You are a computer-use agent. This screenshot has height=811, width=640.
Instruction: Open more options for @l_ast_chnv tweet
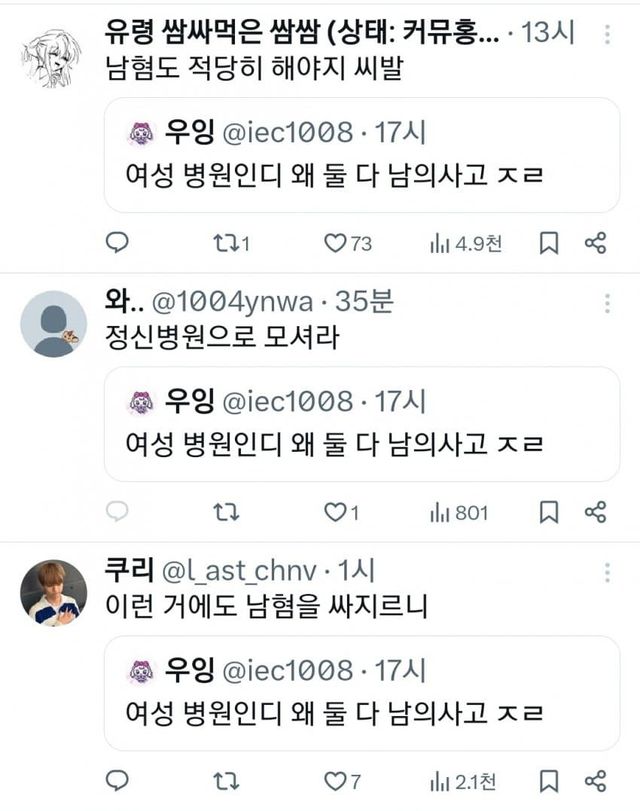point(607,572)
